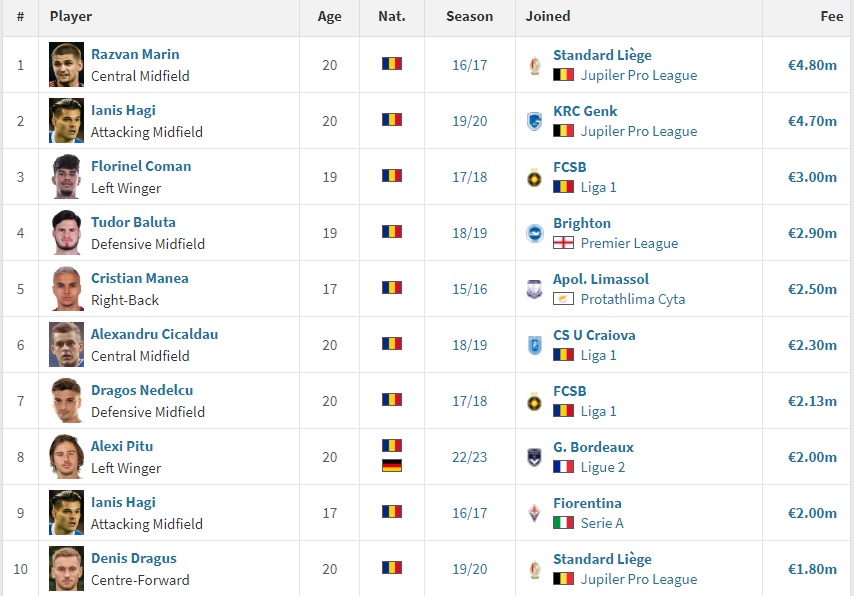Sort the table by the Age column header
The image size is (854, 596).
(x=329, y=16)
